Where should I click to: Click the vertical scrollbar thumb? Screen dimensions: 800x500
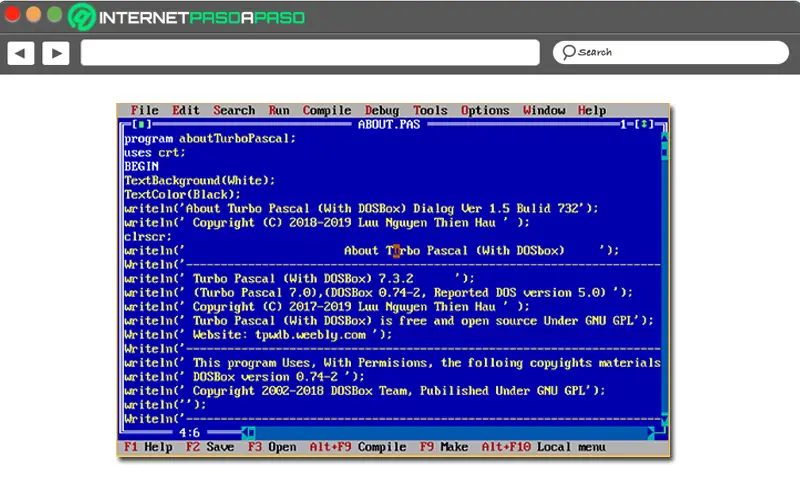(x=664, y=152)
